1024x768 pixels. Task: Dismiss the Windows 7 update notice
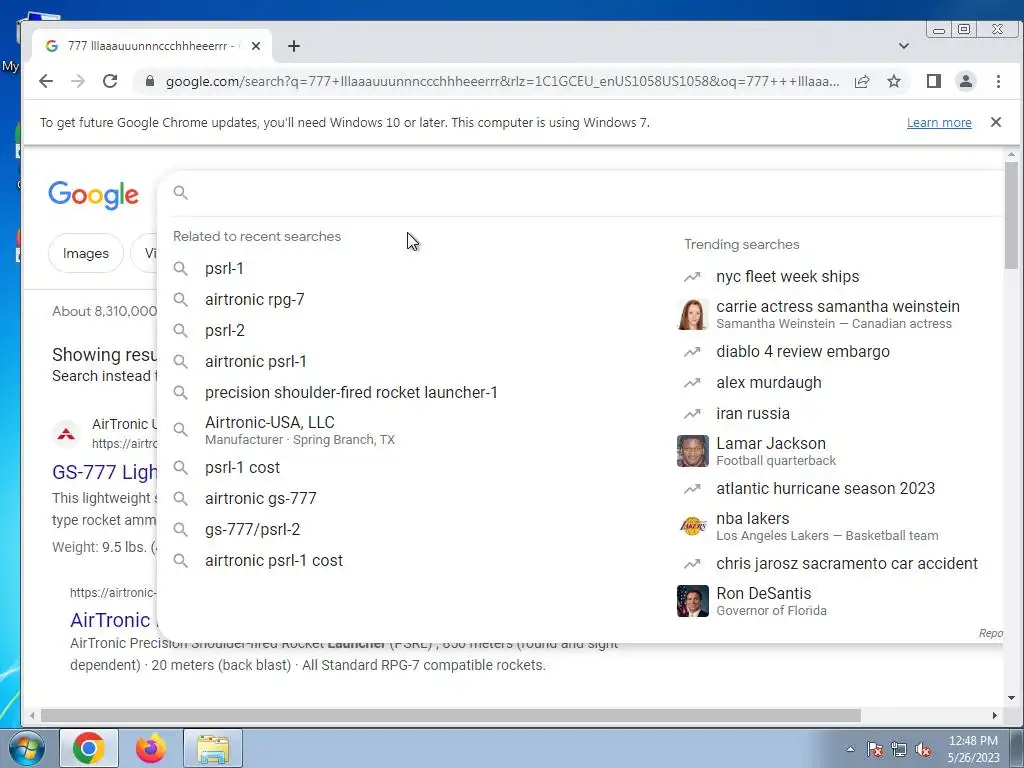[995, 122]
